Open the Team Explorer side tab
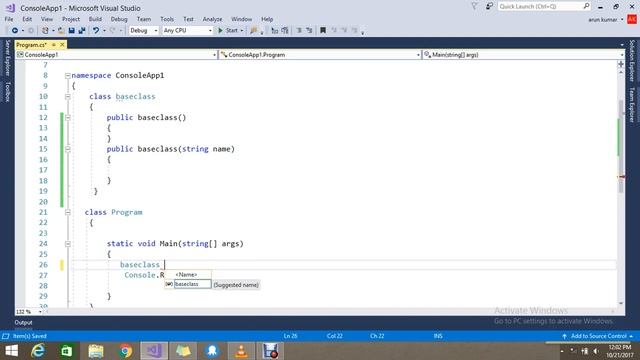The width and height of the screenshot is (640, 360). point(632,105)
